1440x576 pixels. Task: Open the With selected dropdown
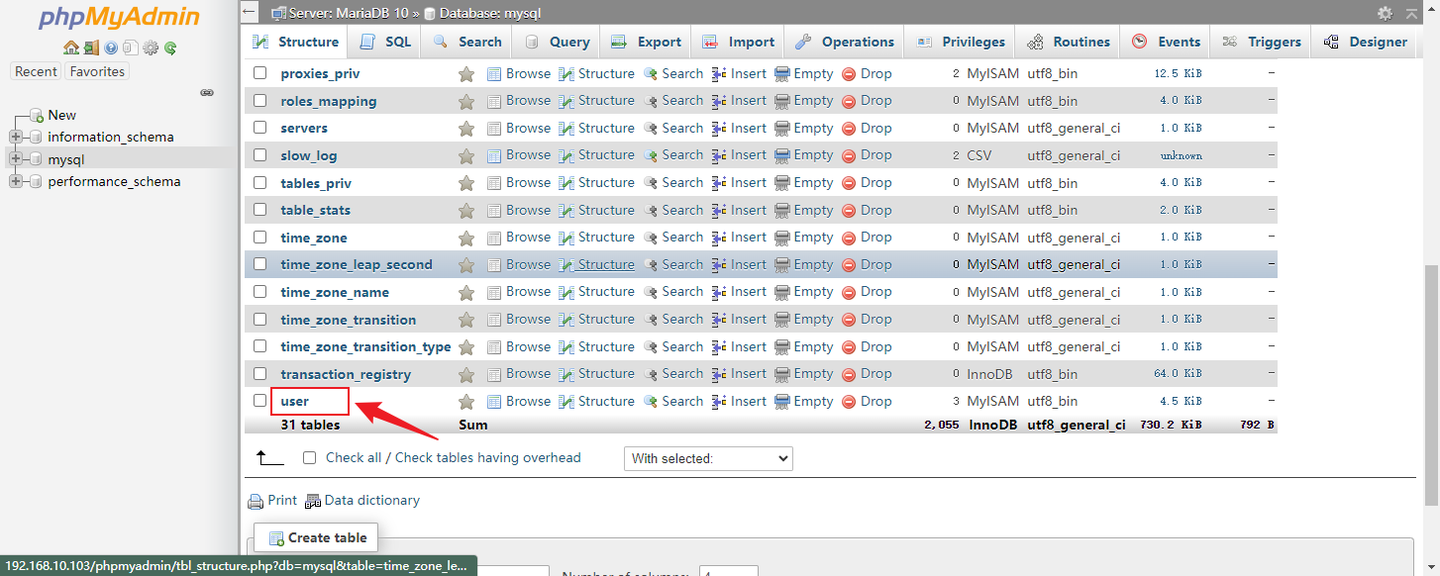pyautogui.click(x=708, y=458)
